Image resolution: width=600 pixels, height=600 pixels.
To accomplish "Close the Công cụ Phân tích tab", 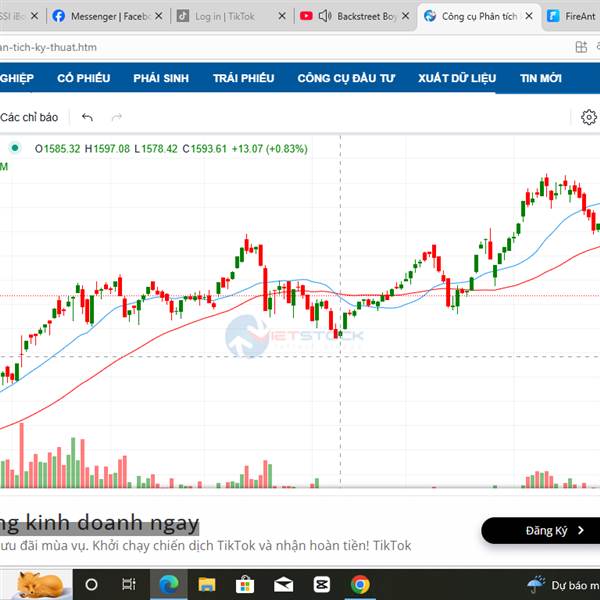I will 529,16.
